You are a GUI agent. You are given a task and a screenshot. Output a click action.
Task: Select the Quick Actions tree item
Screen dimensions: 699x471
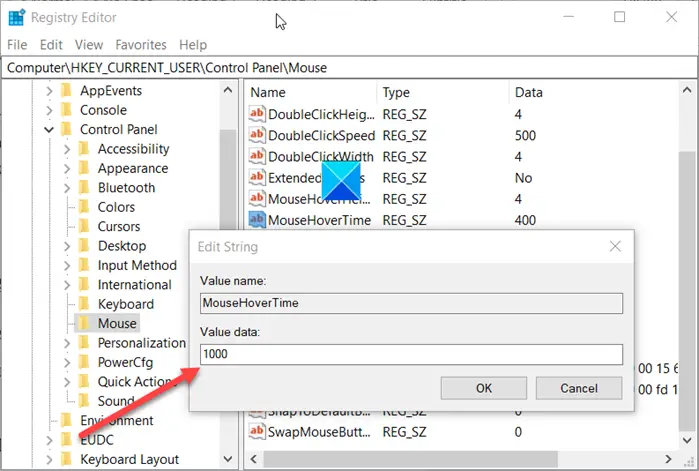[137, 382]
